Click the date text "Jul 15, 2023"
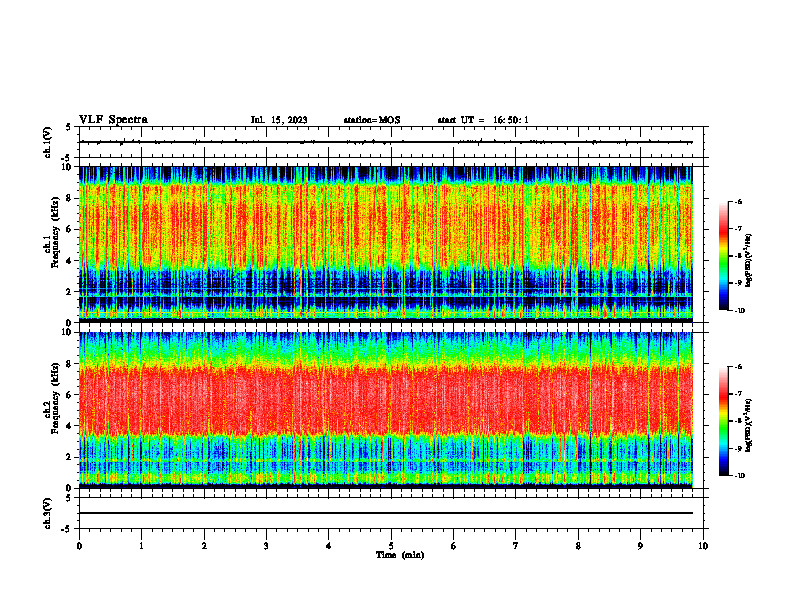 tap(279, 120)
